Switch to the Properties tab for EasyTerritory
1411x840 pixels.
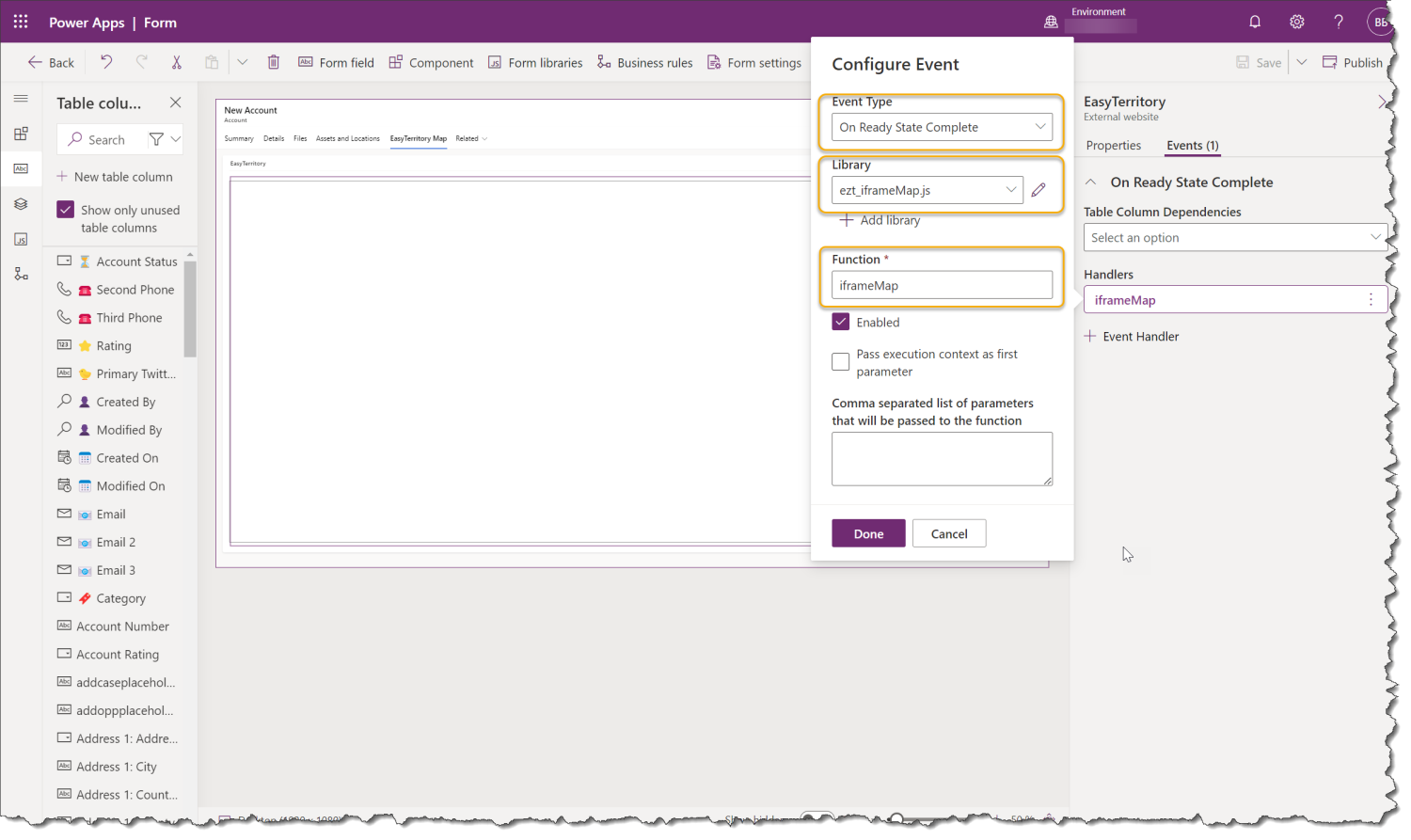point(1114,145)
